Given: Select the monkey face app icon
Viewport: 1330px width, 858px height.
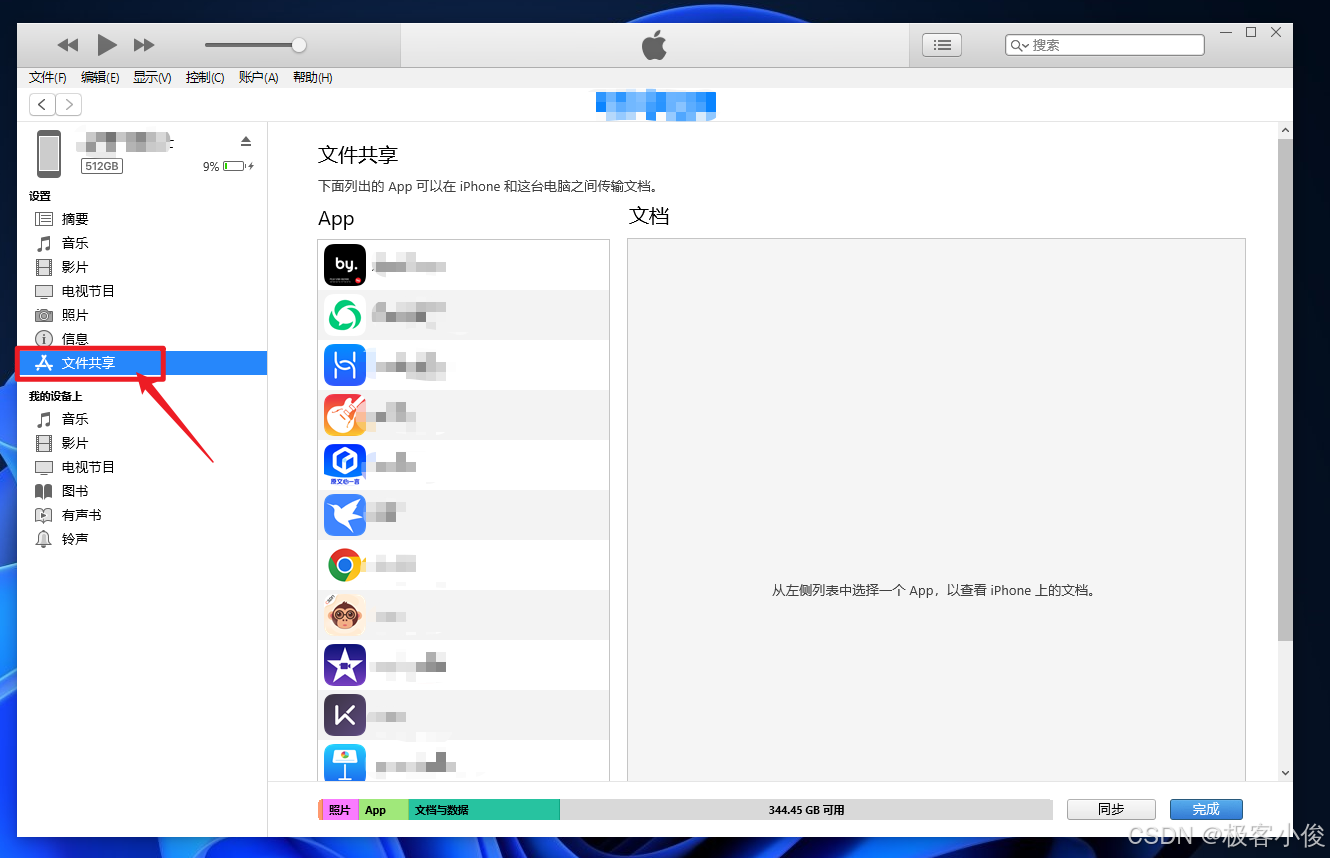Looking at the screenshot, I should tap(345, 615).
